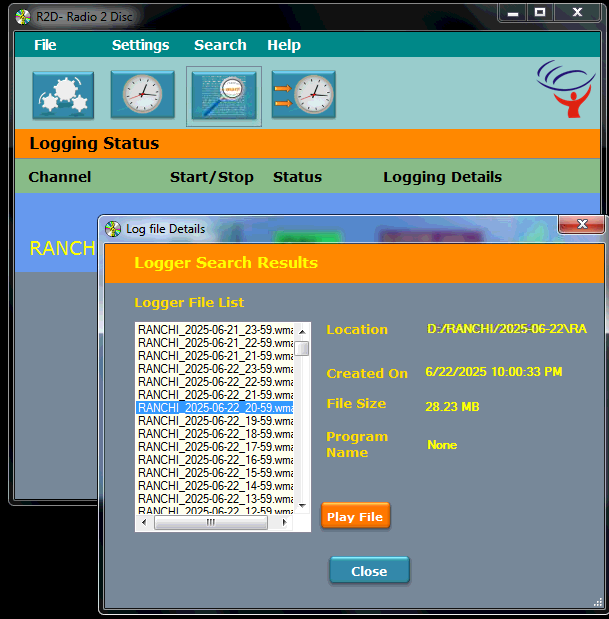Select RANCHI_2025-06-22_13-59.wma
Screen dimensions: 609x619
(215, 499)
